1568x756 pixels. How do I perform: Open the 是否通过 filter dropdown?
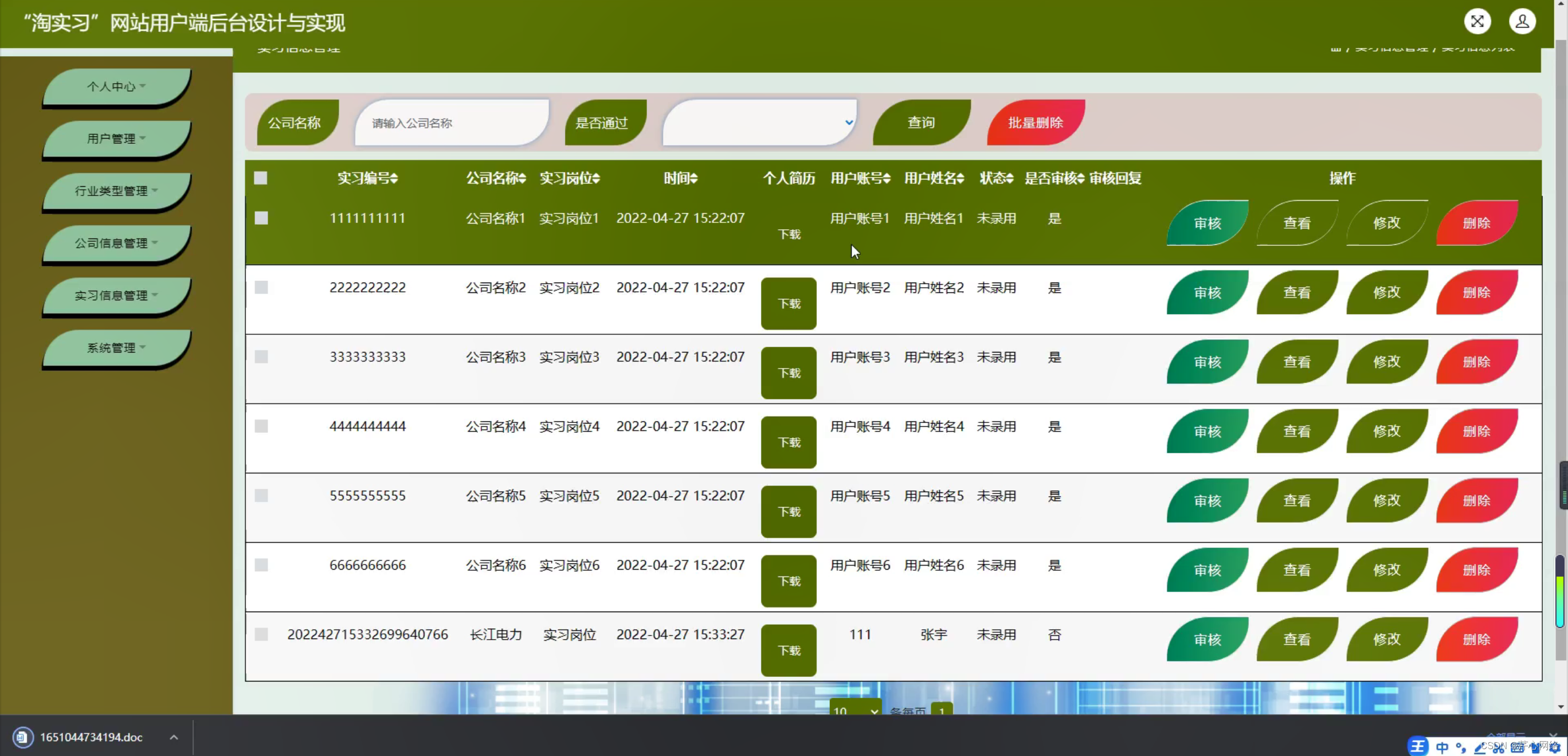(x=760, y=122)
